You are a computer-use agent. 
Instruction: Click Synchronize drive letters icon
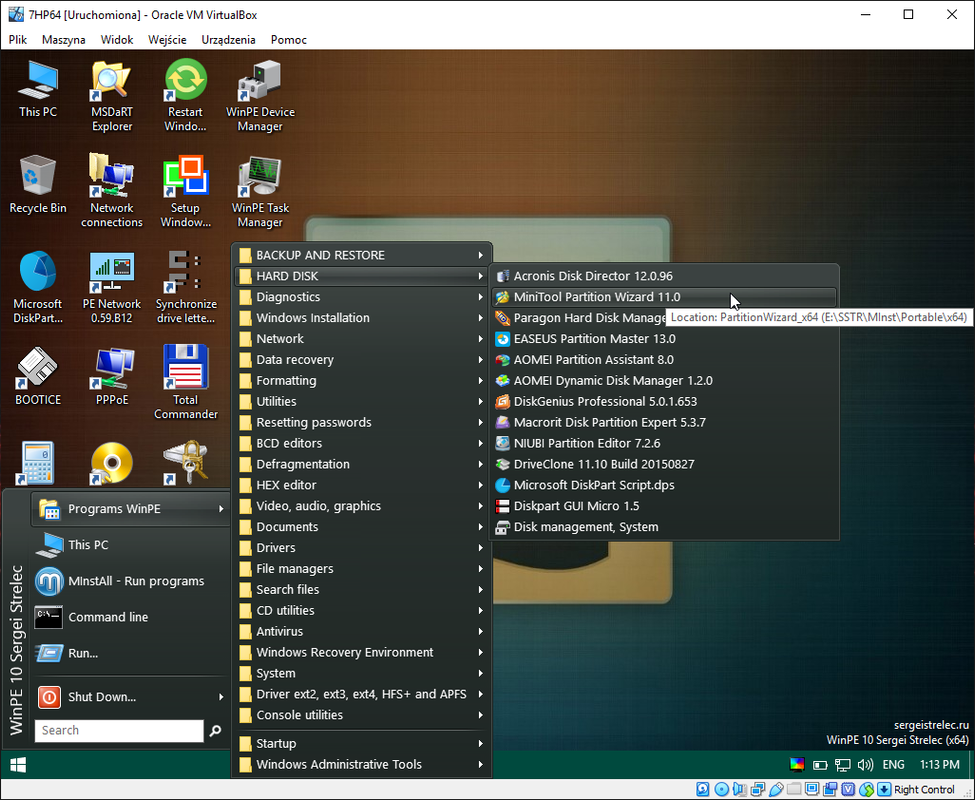coord(185,287)
